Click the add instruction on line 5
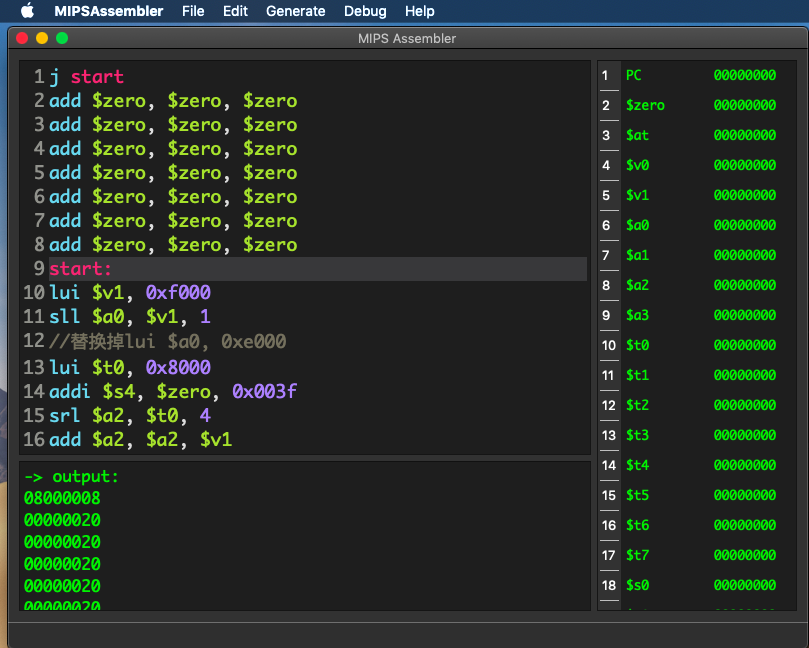The height and width of the screenshot is (648, 809). tap(173, 173)
